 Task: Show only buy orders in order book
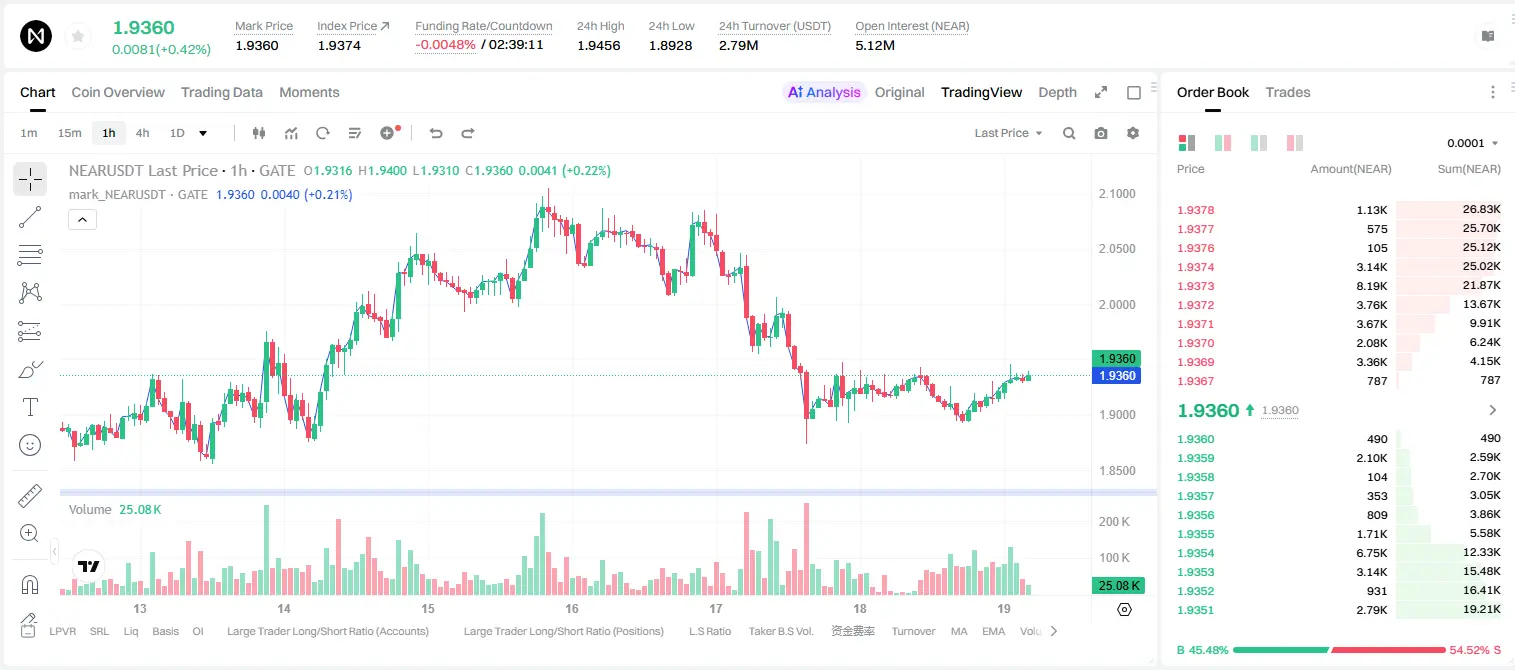1259,143
